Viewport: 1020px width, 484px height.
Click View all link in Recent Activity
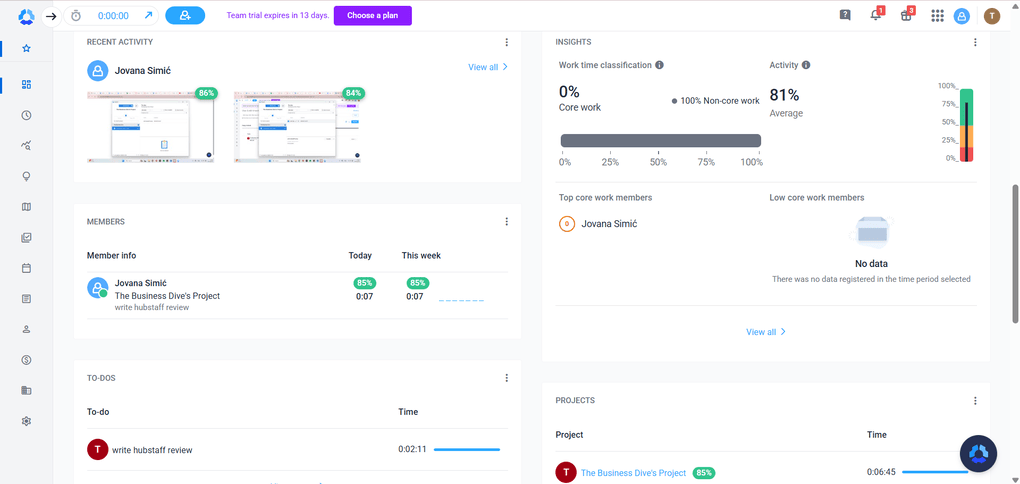point(488,67)
